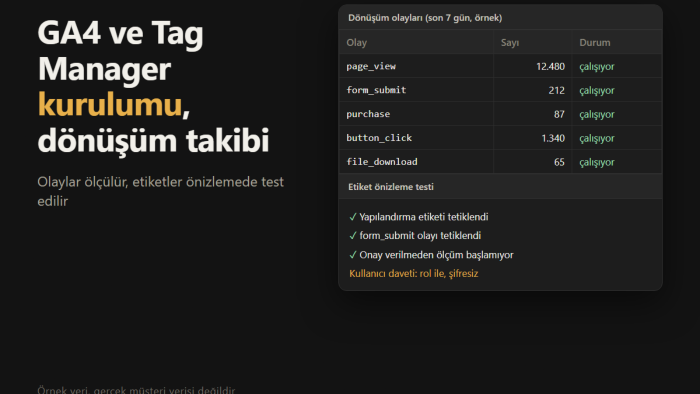Click the çalışıyor status in form_submit row
700x394 pixels.
(x=597, y=91)
